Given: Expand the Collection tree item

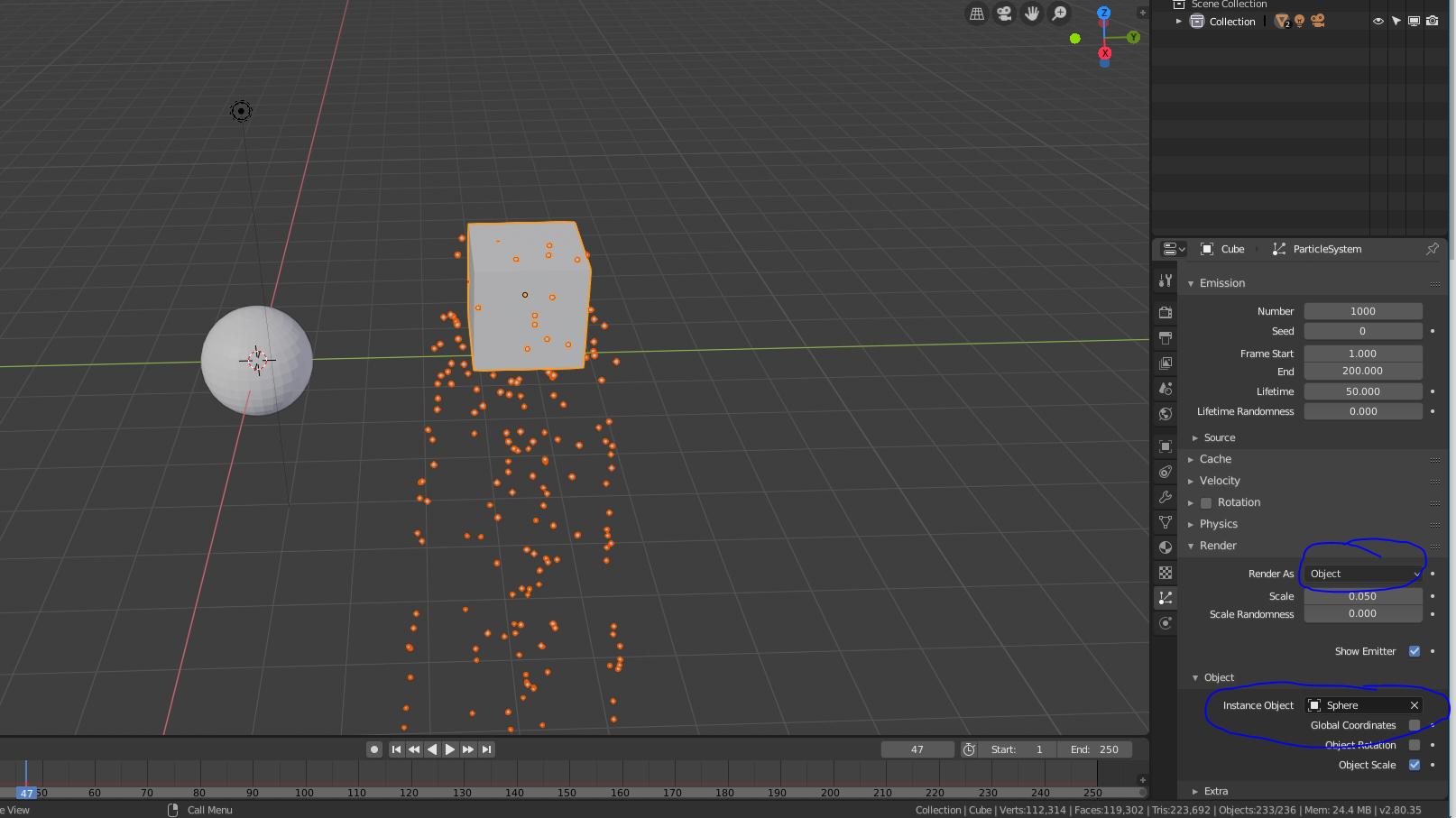Looking at the screenshot, I should click(1179, 21).
